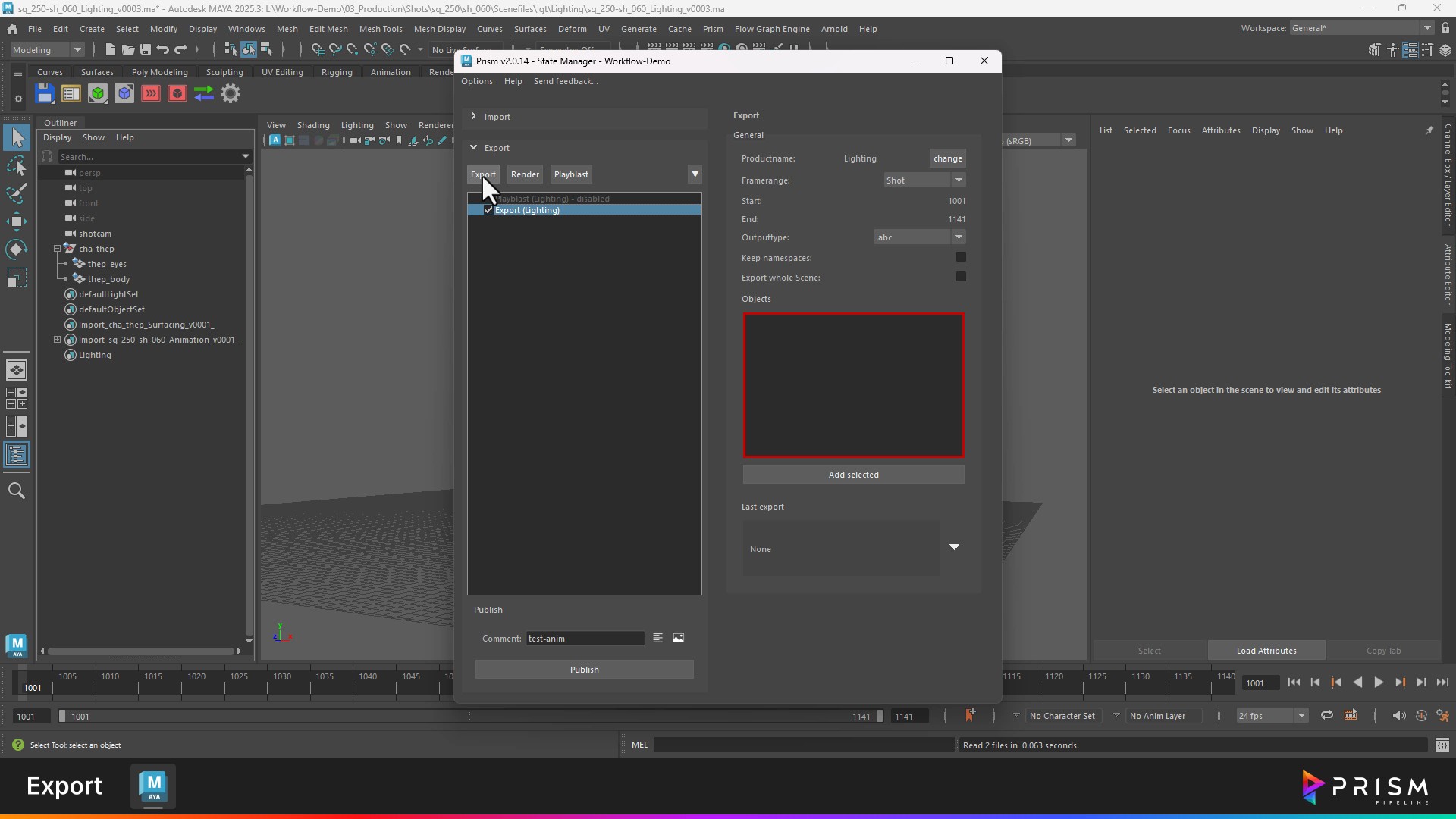Screen dimensions: 1456x819
Task: Click the Redo arrow icon
Action: (180, 50)
